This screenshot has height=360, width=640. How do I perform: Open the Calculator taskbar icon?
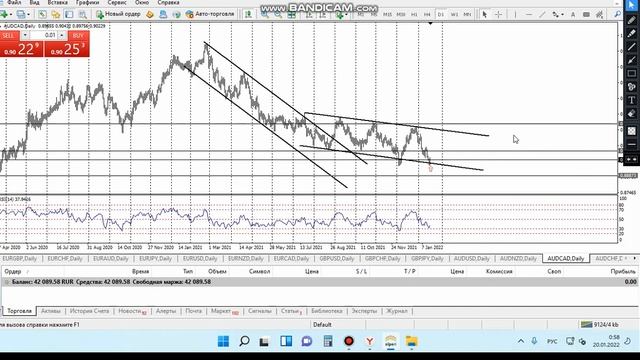(x=328, y=341)
